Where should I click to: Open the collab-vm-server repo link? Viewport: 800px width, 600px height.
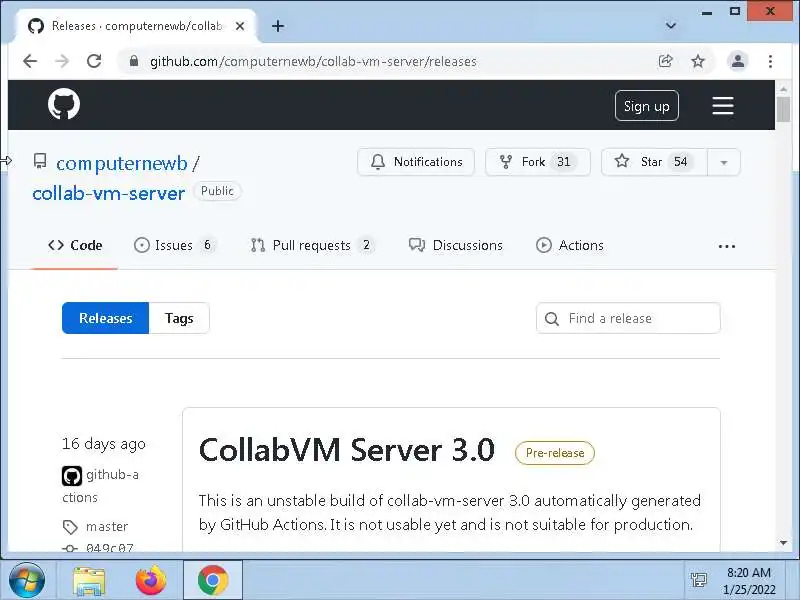[x=109, y=193]
